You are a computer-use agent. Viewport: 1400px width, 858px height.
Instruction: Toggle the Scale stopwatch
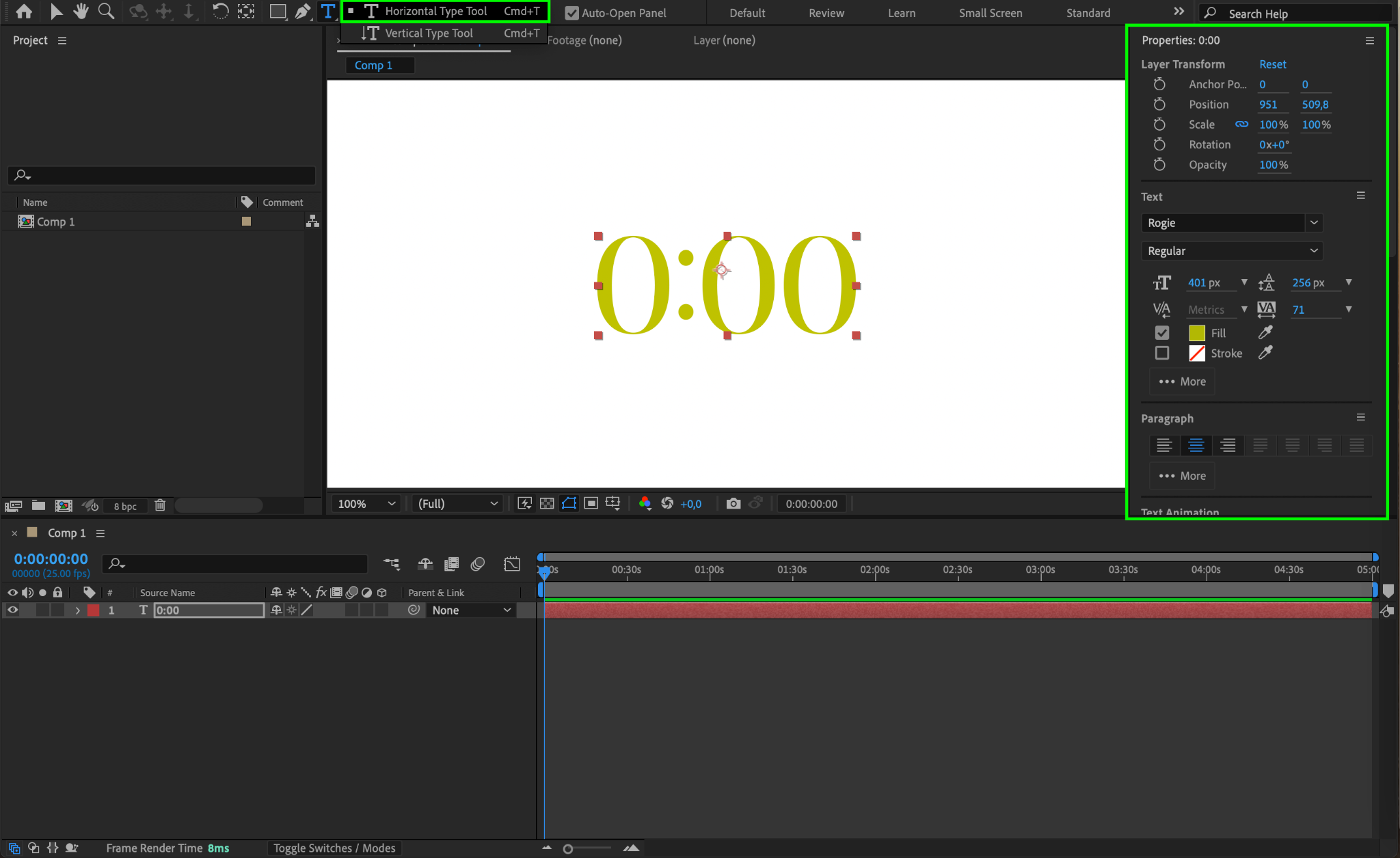(x=1159, y=124)
